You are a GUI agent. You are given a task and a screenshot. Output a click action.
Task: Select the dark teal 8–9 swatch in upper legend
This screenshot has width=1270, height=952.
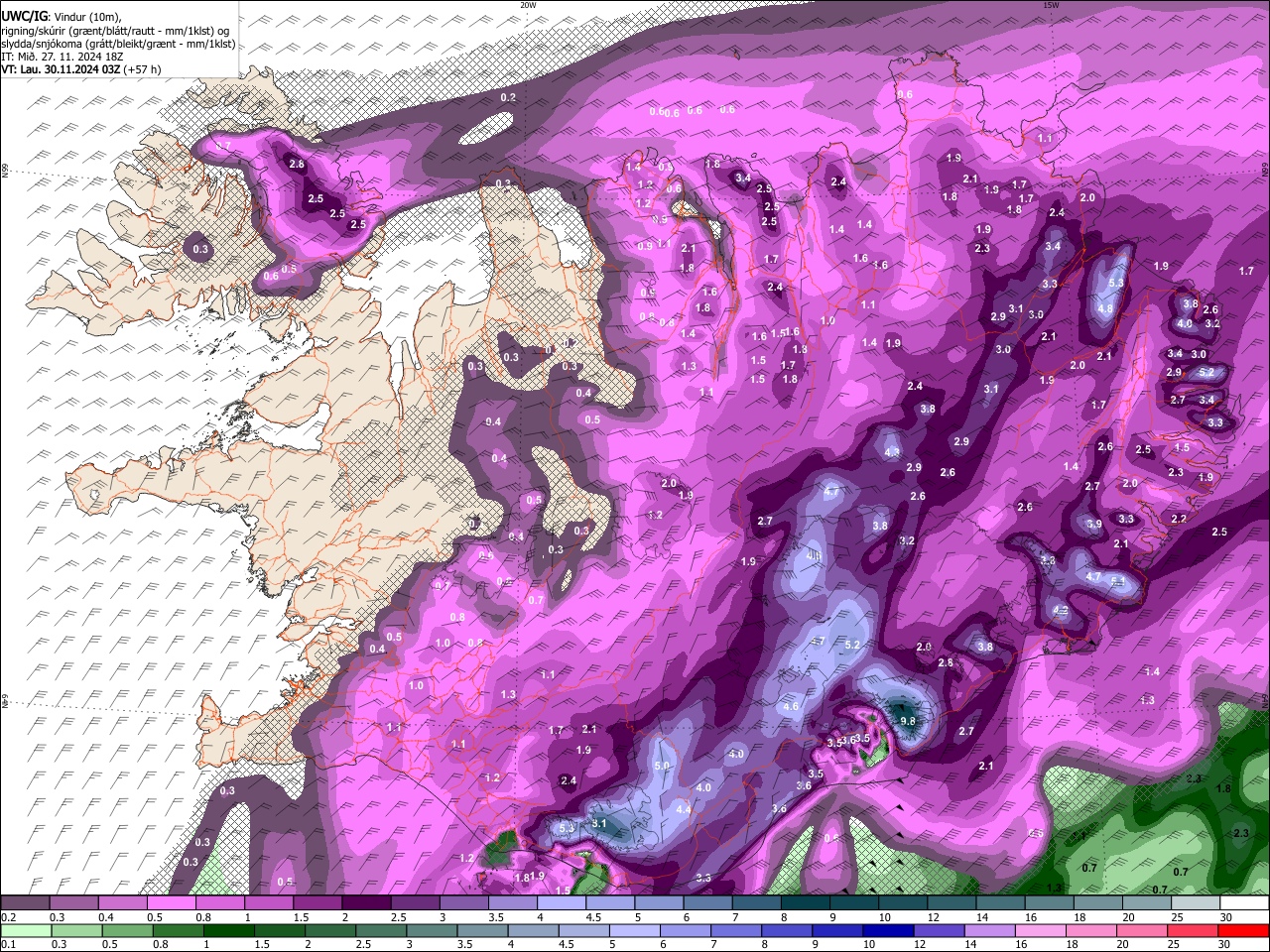(806, 903)
